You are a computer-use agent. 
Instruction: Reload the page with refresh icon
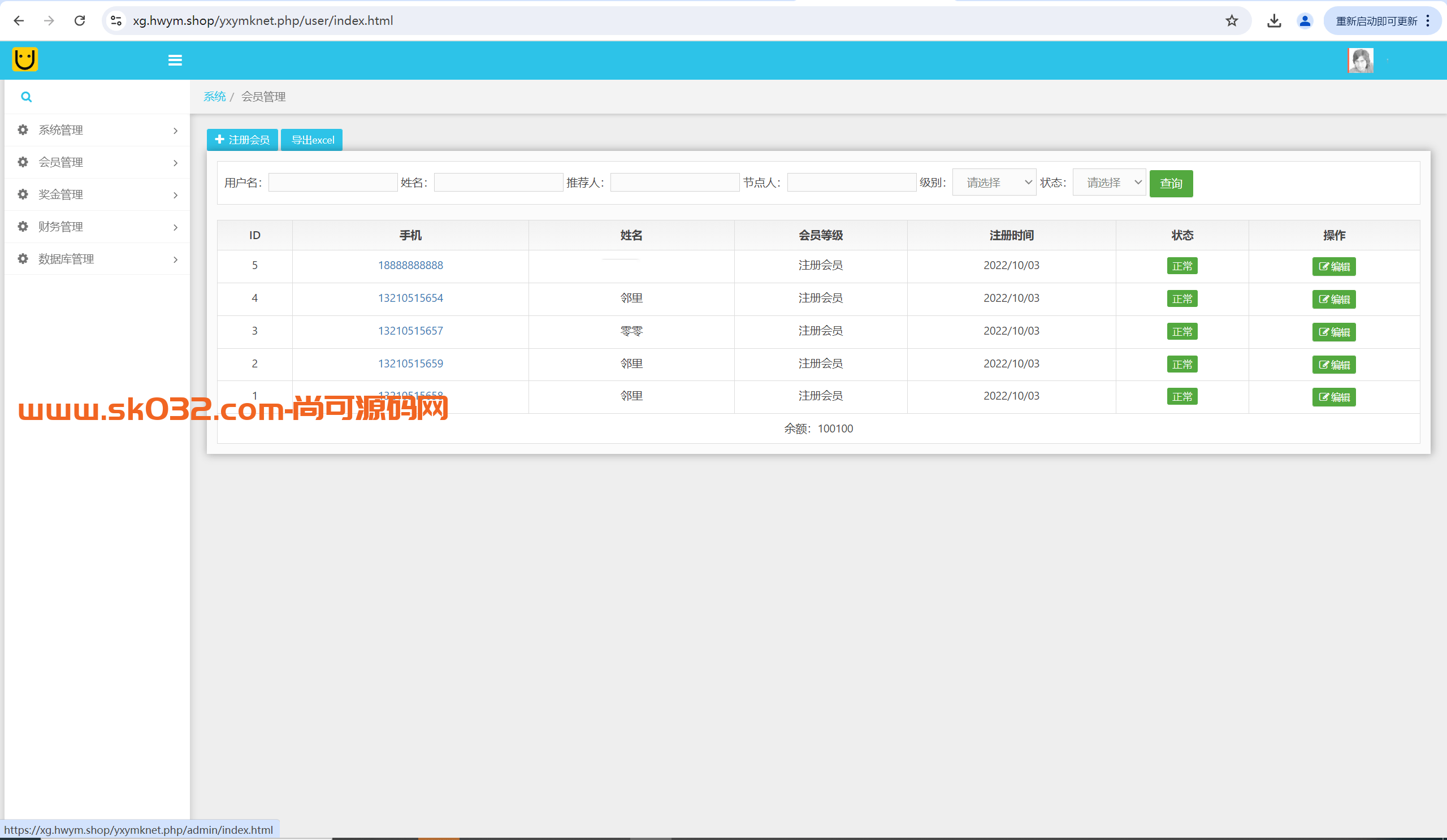point(80,21)
